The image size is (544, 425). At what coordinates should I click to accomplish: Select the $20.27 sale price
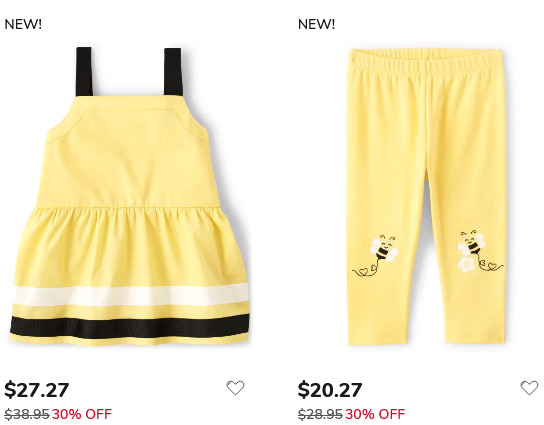(330, 390)
